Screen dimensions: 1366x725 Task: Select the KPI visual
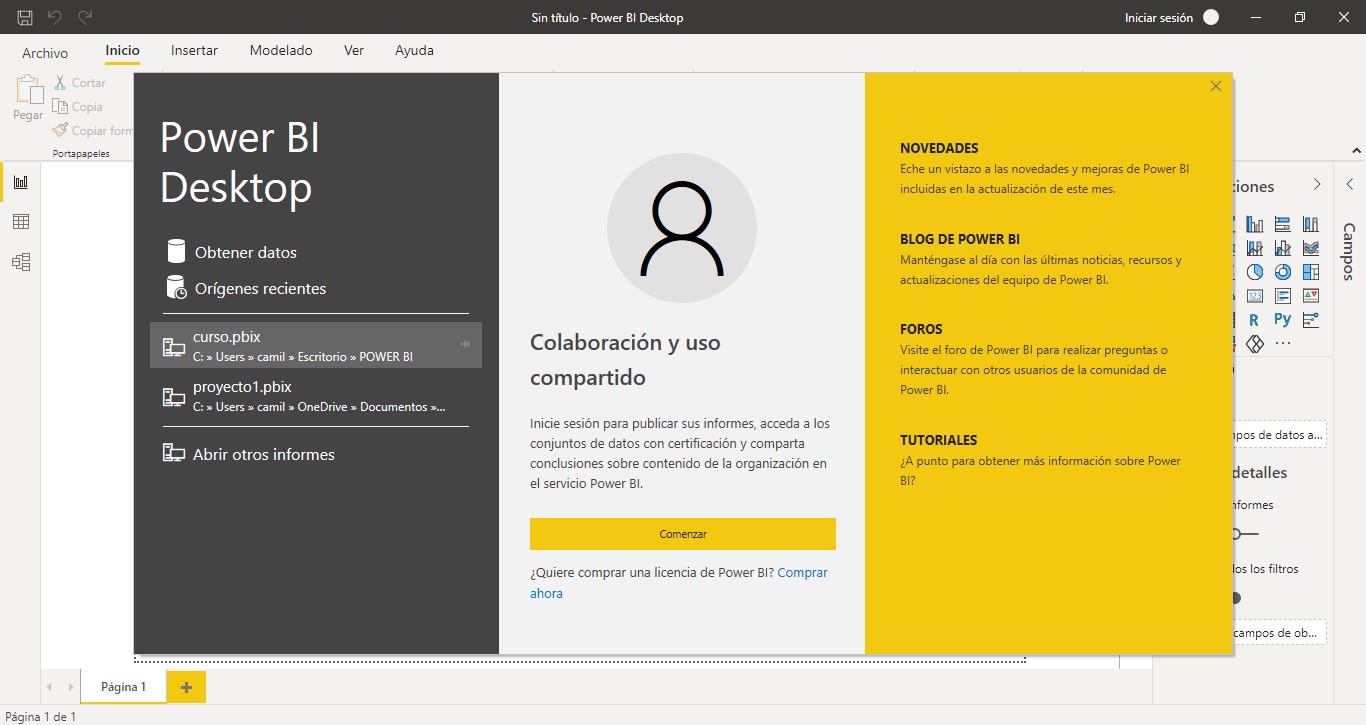1311,296
